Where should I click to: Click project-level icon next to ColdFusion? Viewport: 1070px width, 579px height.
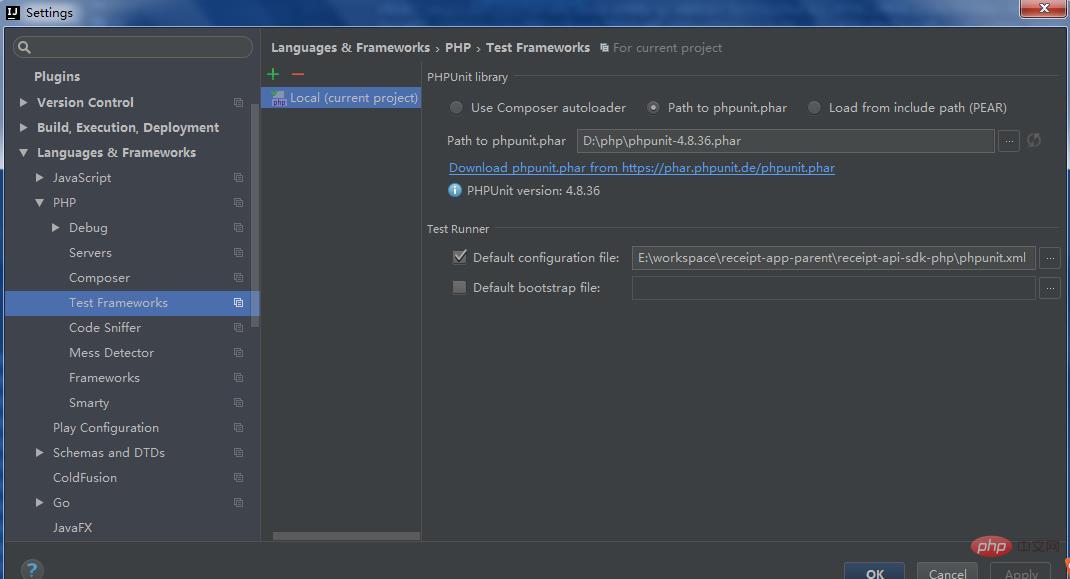tap(238, 478)
